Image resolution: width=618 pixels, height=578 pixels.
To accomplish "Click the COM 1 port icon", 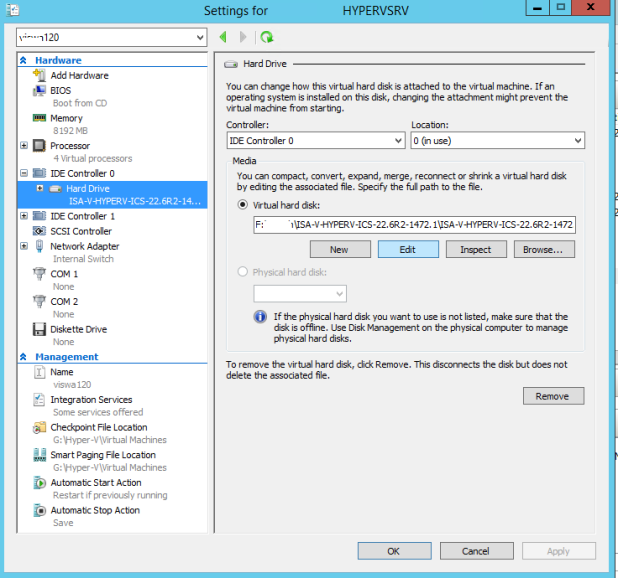I will 39,273.
